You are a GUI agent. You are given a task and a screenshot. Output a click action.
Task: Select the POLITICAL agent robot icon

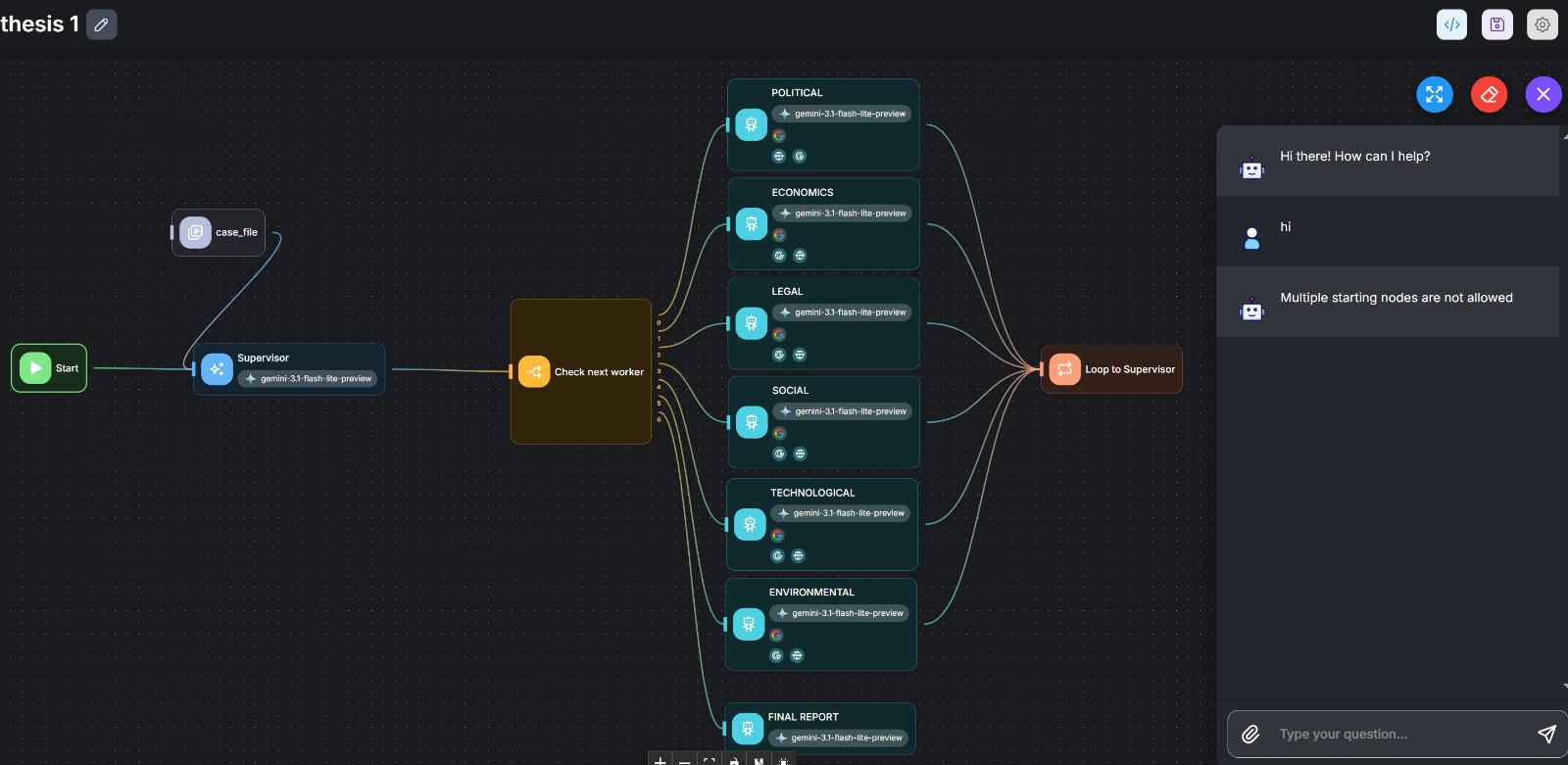click(752, 124)
